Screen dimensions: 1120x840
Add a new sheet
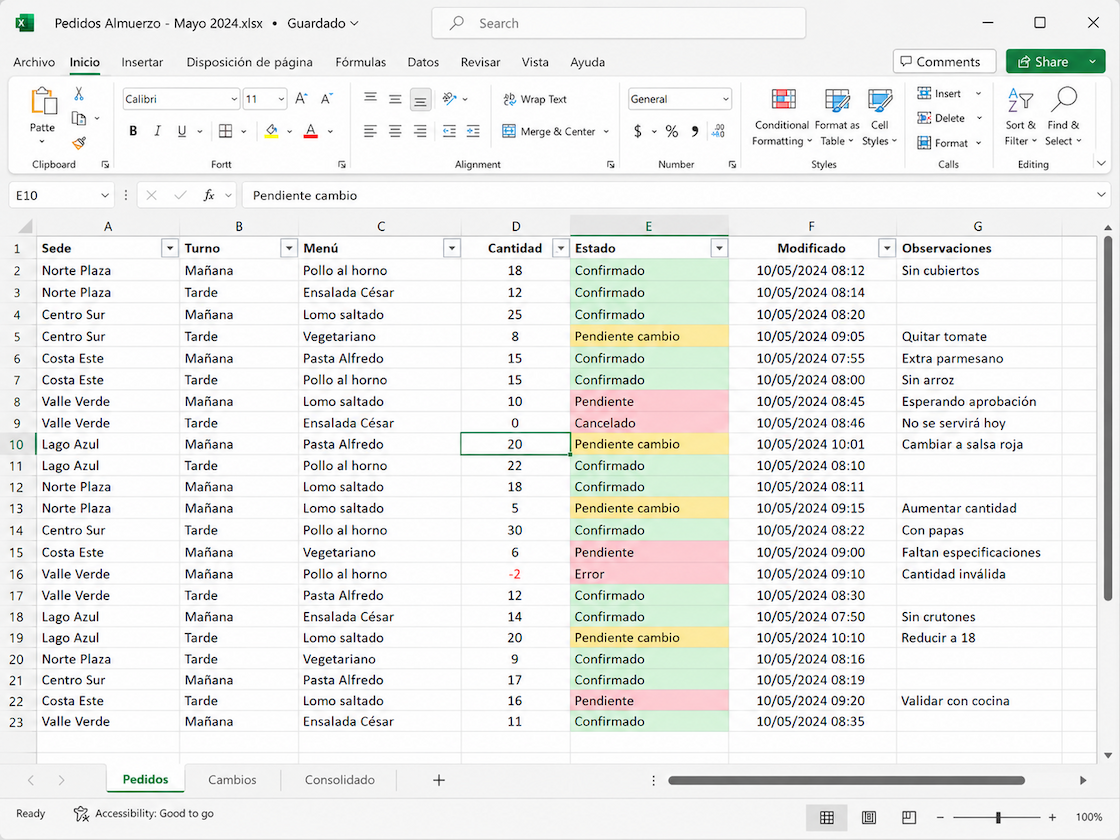[439, 780]
